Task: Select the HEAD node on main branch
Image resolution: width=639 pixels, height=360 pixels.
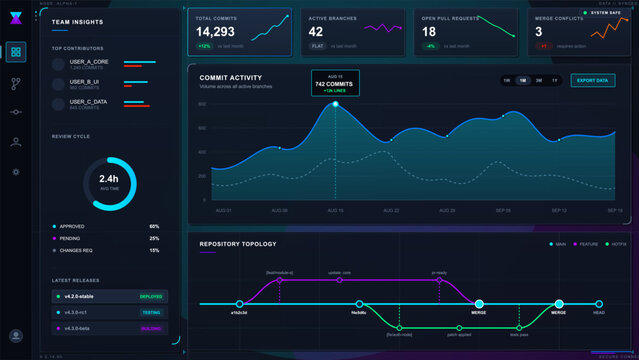Action: tap(599, 304)
